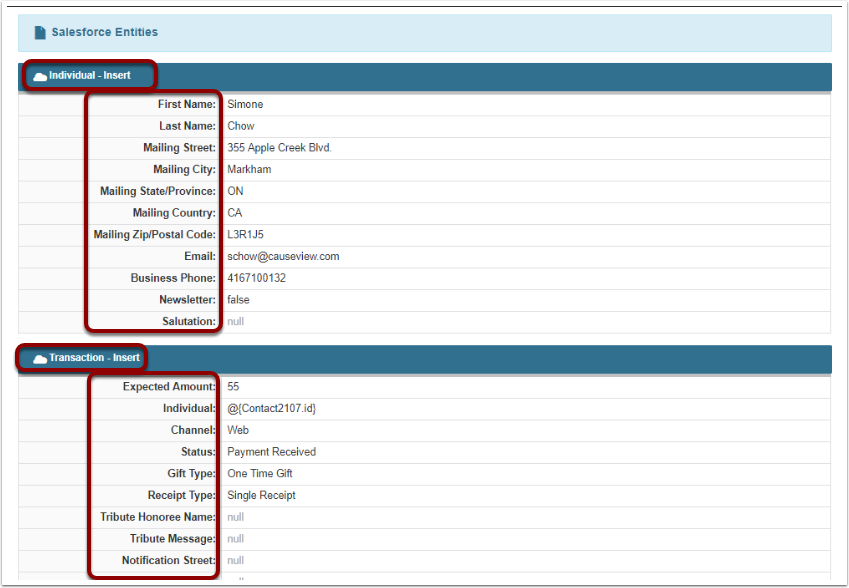Viewport: 849px width, 588px height.
Task: Click the Mailing City: label
Action: click(185, 169)
